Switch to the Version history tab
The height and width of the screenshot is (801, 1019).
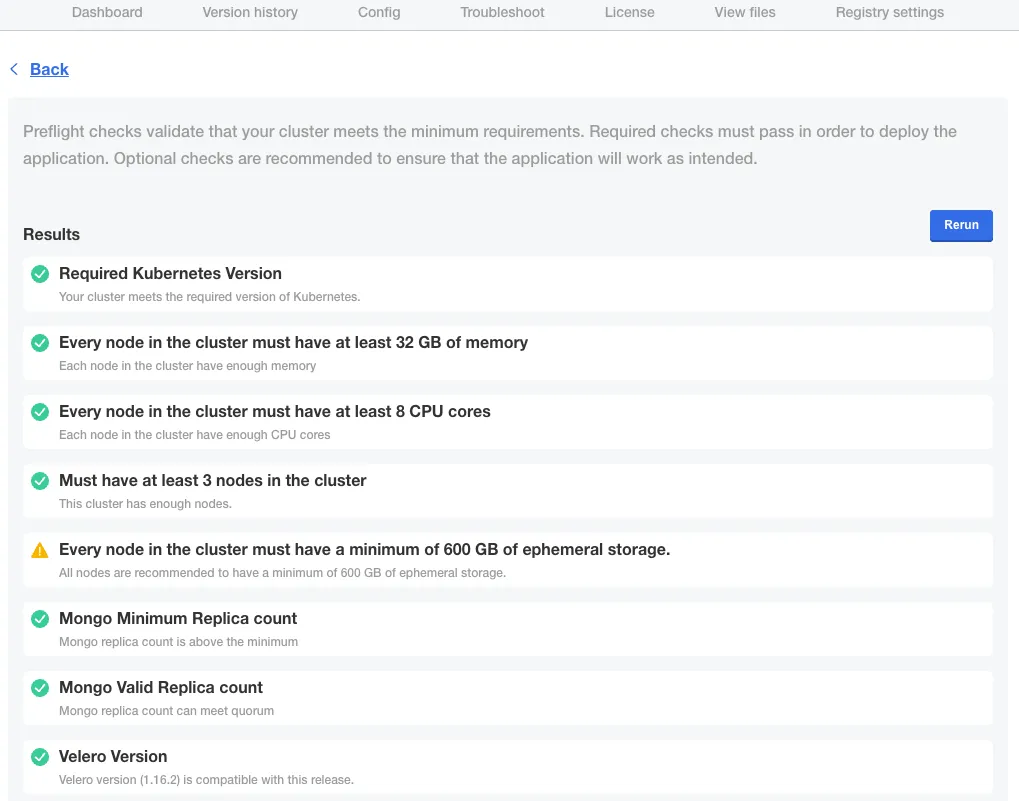click(x=250, y=12)
